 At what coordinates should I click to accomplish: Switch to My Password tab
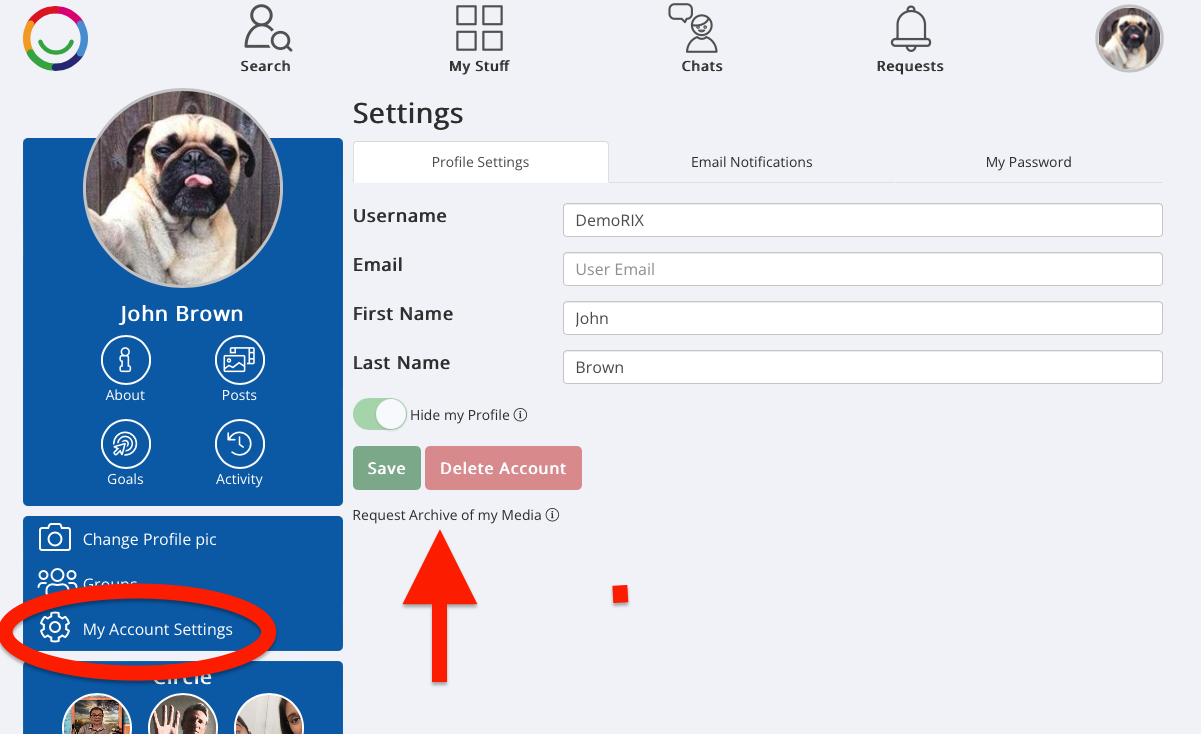(x=1028, y=162)
